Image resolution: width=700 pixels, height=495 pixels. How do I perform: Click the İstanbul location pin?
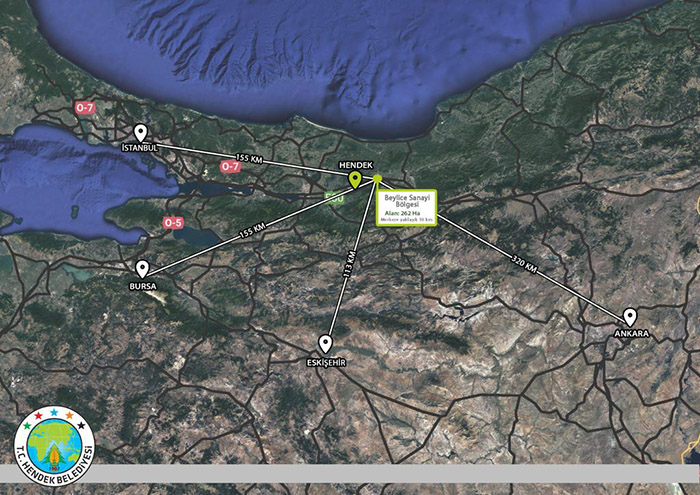140,132
